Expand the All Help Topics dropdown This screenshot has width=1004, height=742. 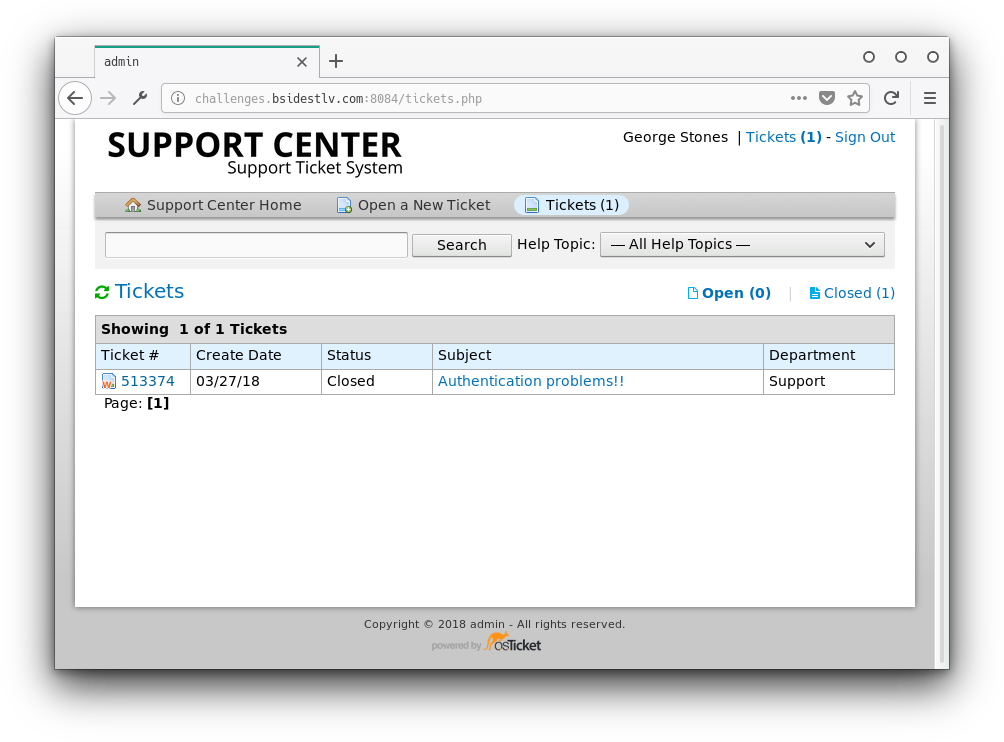742,245
